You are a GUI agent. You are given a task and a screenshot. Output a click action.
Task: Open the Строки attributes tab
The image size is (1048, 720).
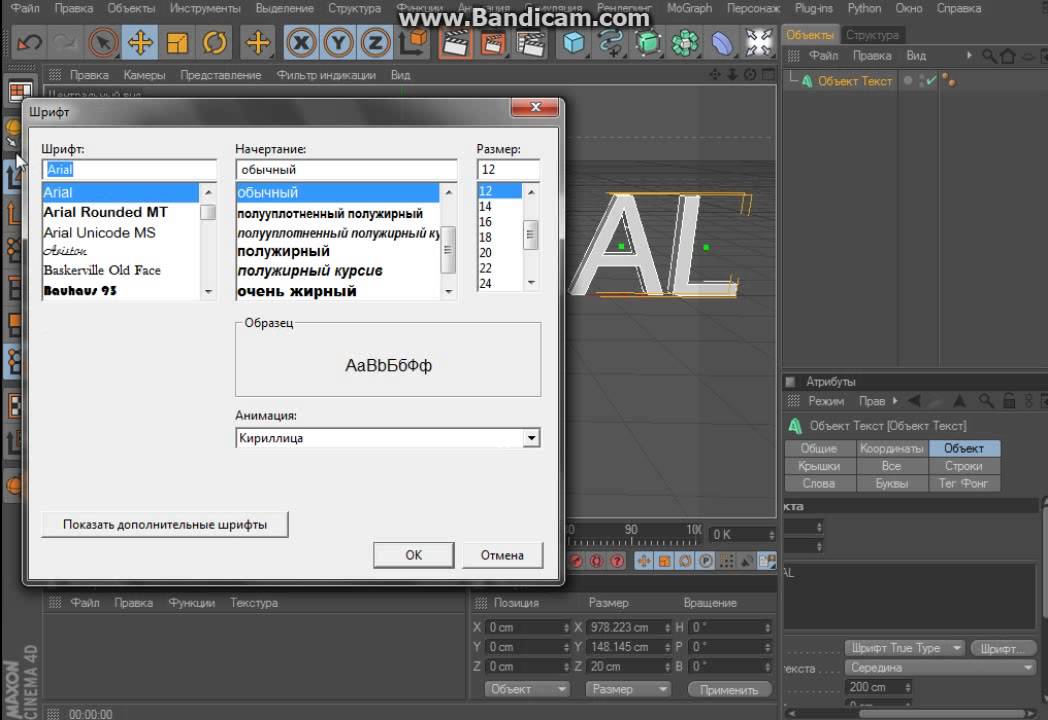point(964,466)
